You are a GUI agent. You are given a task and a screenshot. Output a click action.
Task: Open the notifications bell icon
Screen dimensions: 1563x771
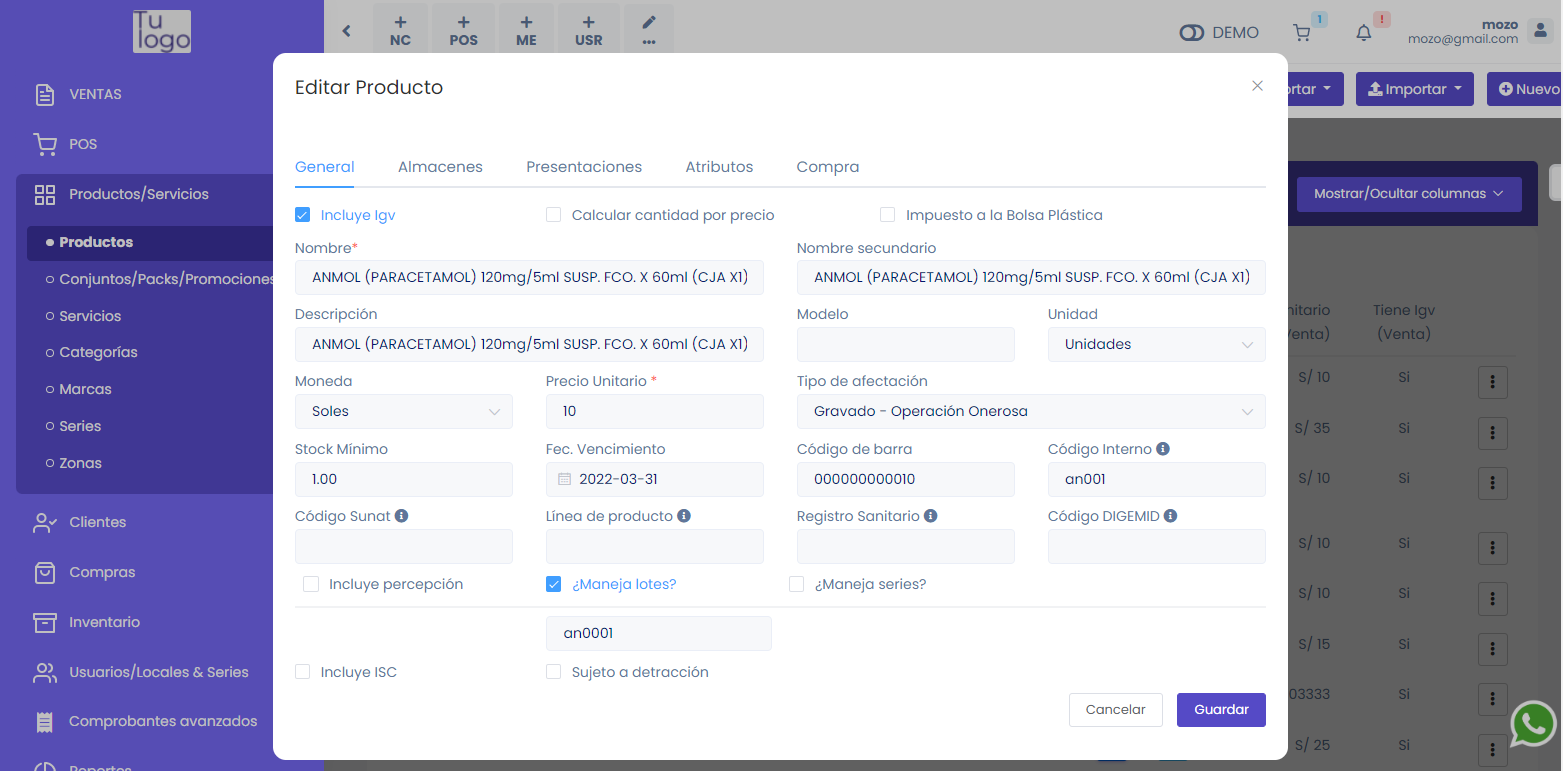tap(1364, 33)
